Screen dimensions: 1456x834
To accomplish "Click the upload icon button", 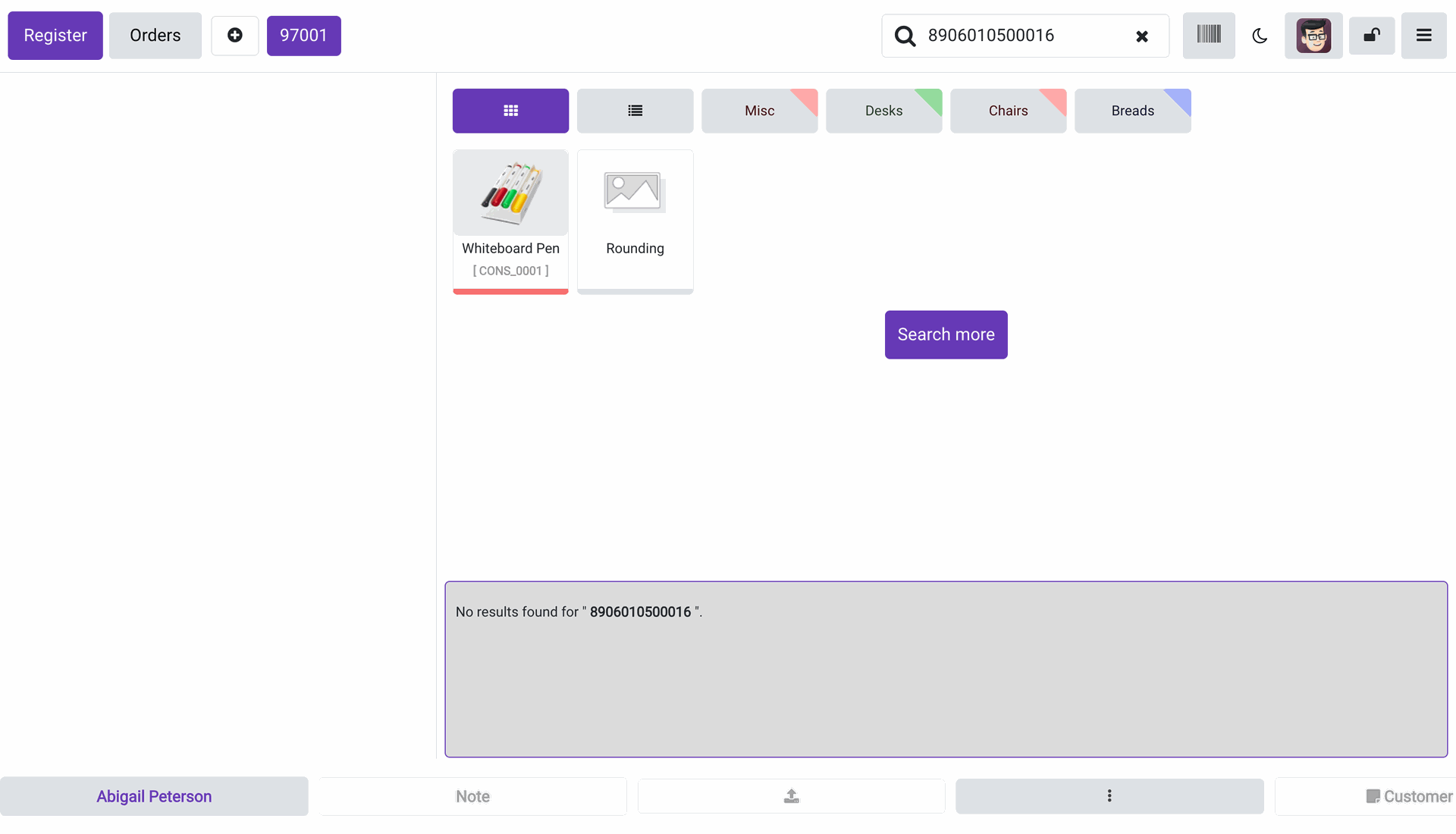I will click(x=792, y=796).
